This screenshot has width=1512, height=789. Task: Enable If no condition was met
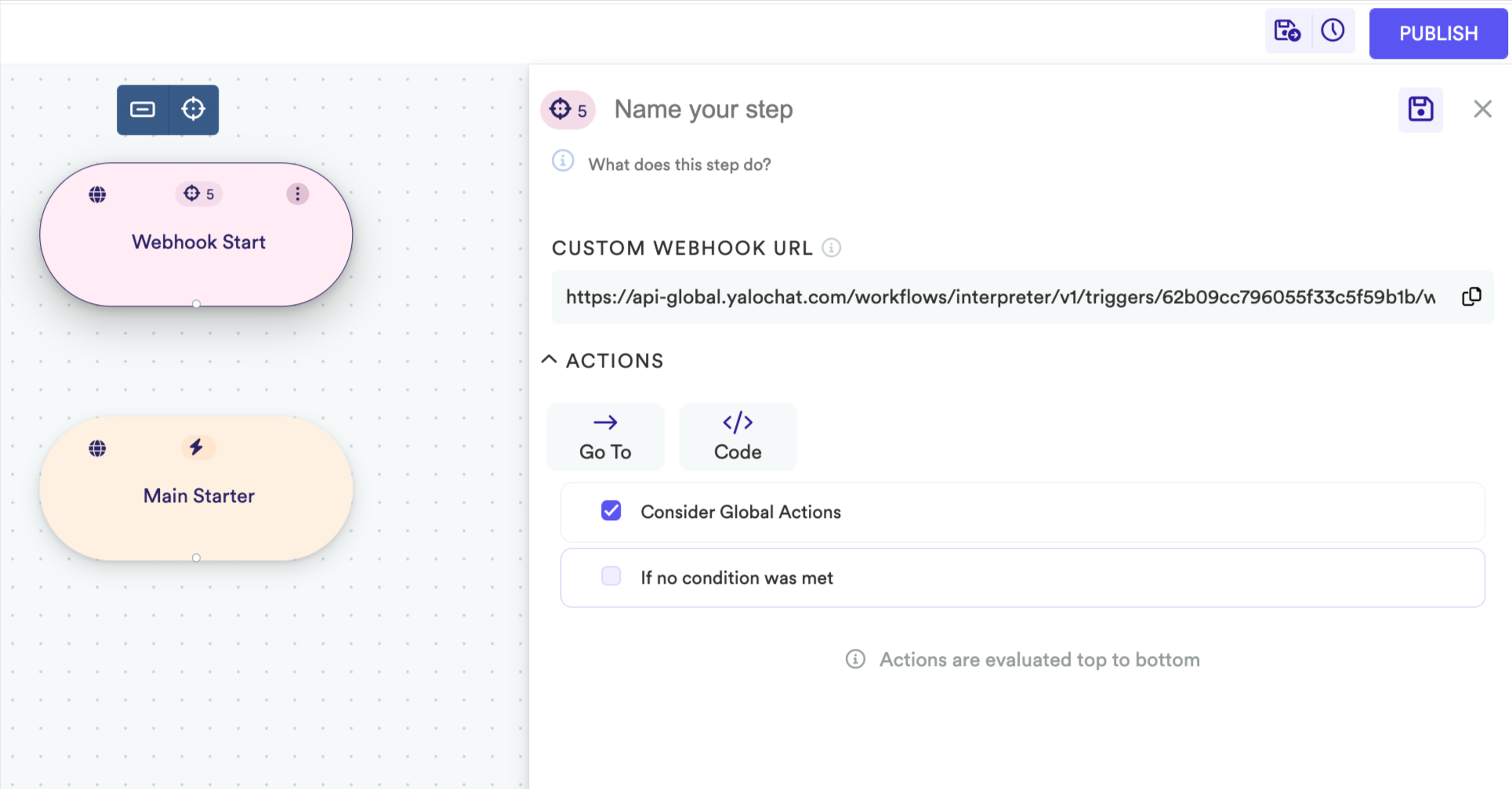tap(611, 577)
